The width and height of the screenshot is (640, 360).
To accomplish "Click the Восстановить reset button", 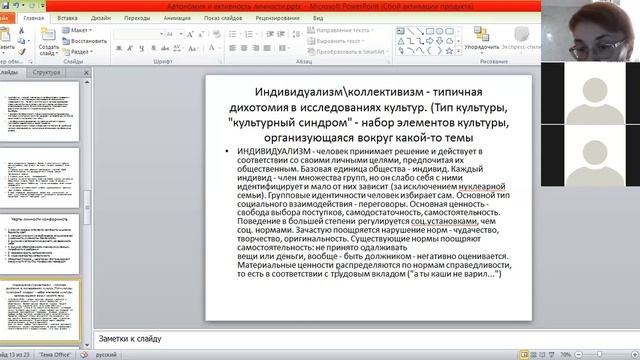I will 84,41.
